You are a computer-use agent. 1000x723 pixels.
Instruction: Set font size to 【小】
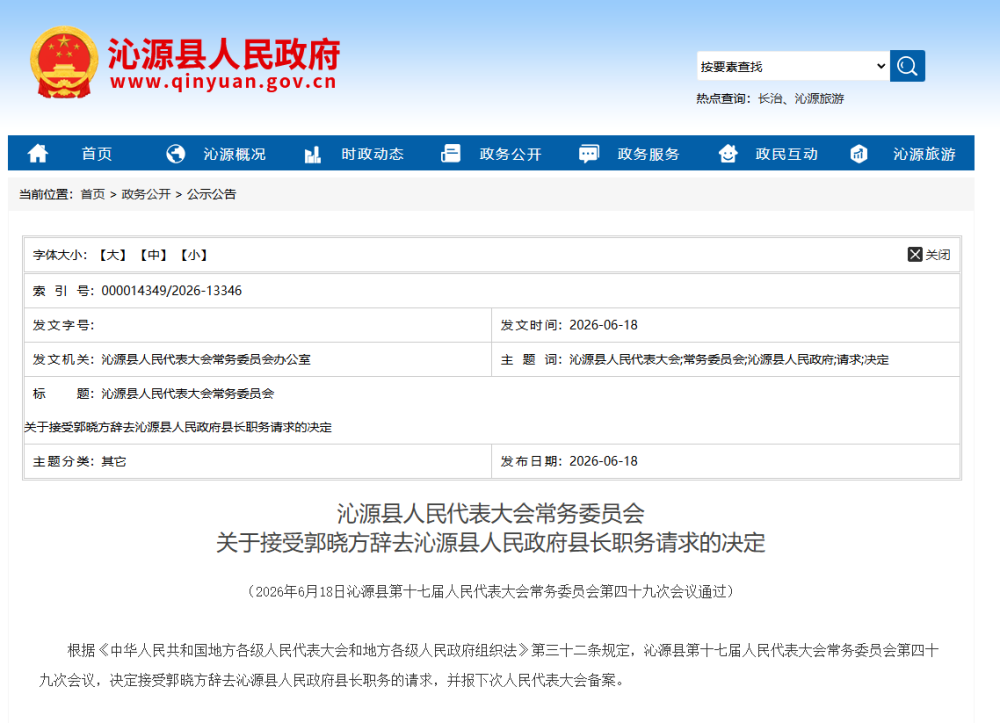point(194,255)
